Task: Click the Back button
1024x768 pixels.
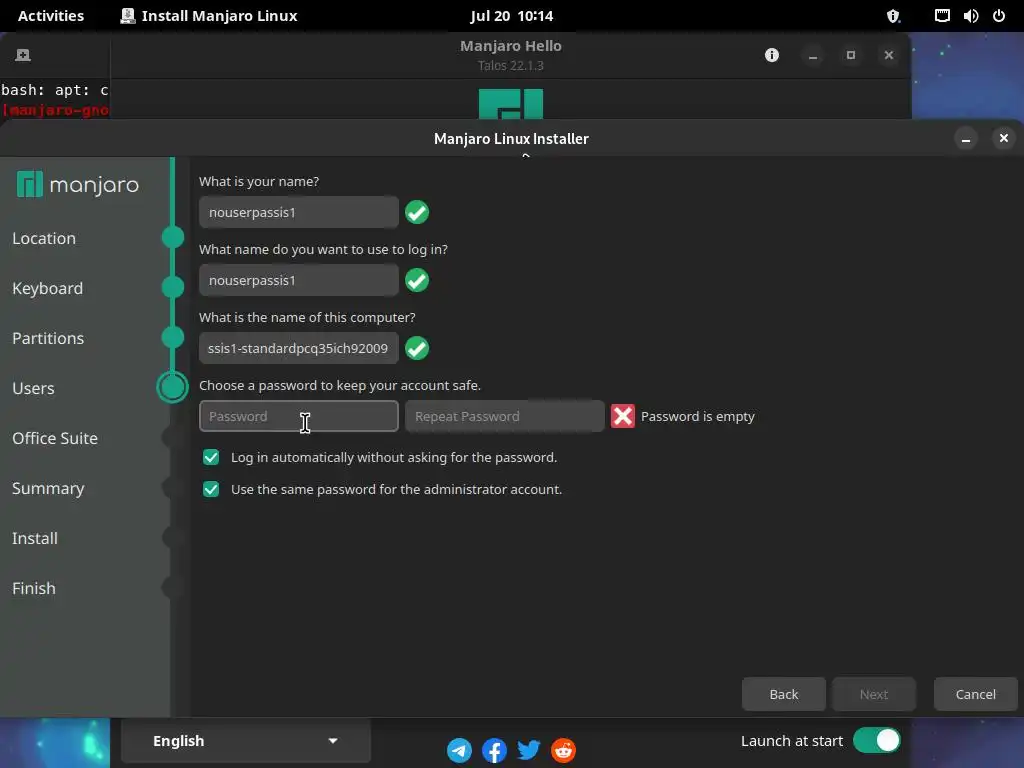Action: 784,694
